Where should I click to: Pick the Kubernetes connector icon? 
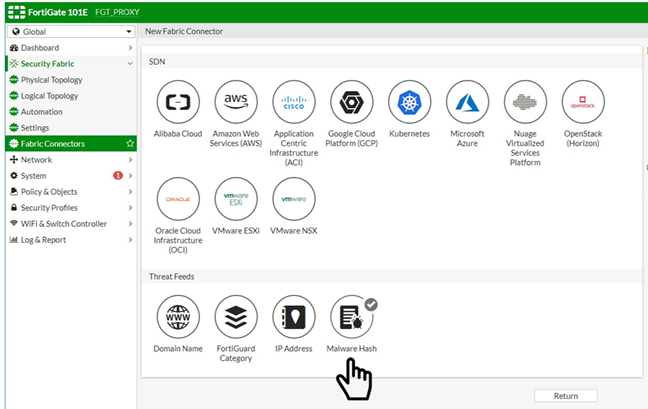coord(409,102)
